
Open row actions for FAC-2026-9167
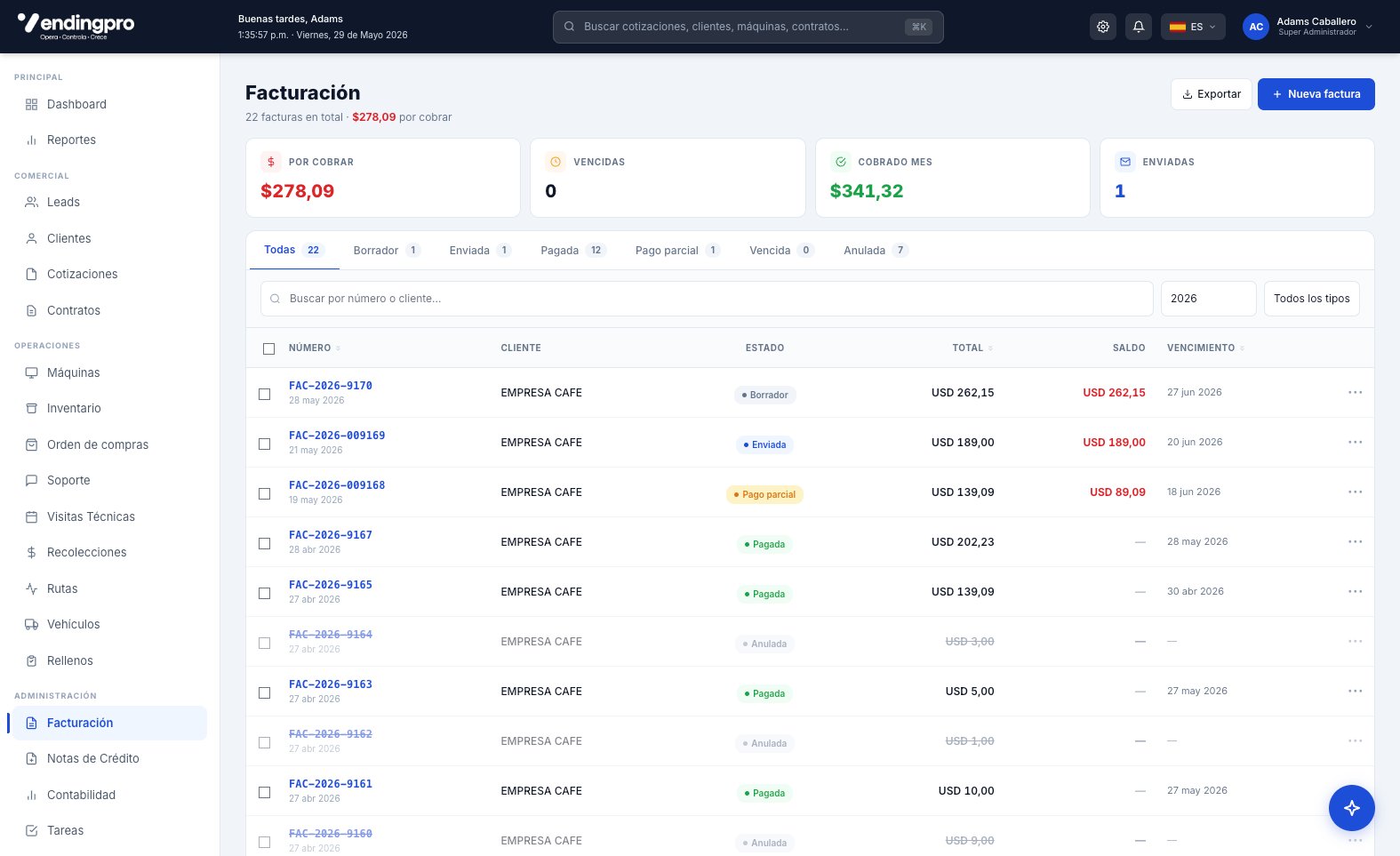click(x=1355, y=541)
